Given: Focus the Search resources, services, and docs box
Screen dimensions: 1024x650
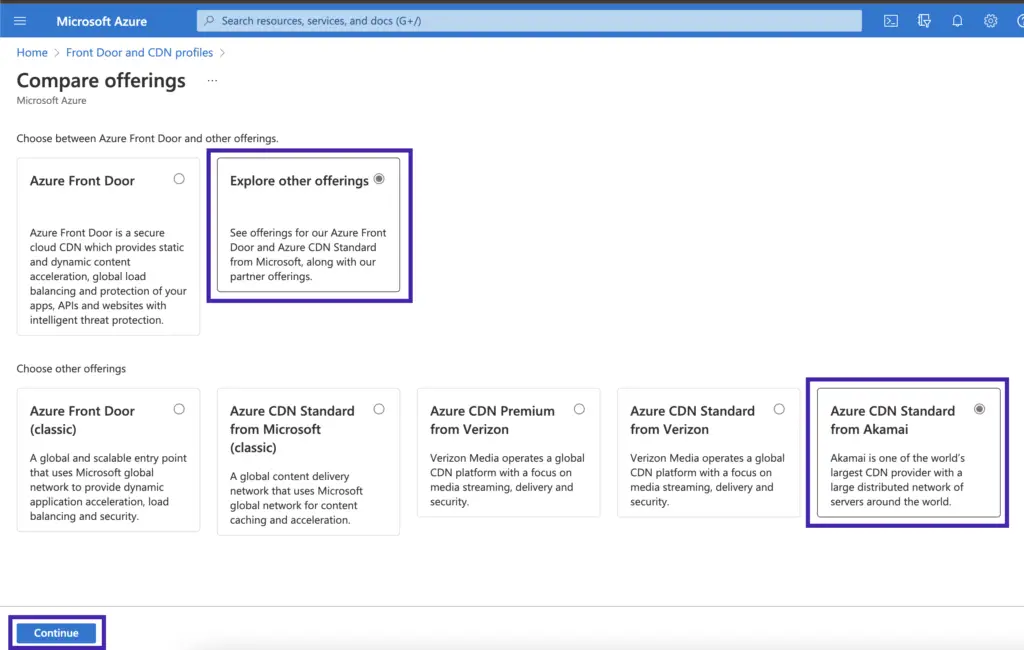Looking at the screenshot, I should coord(529,21).
